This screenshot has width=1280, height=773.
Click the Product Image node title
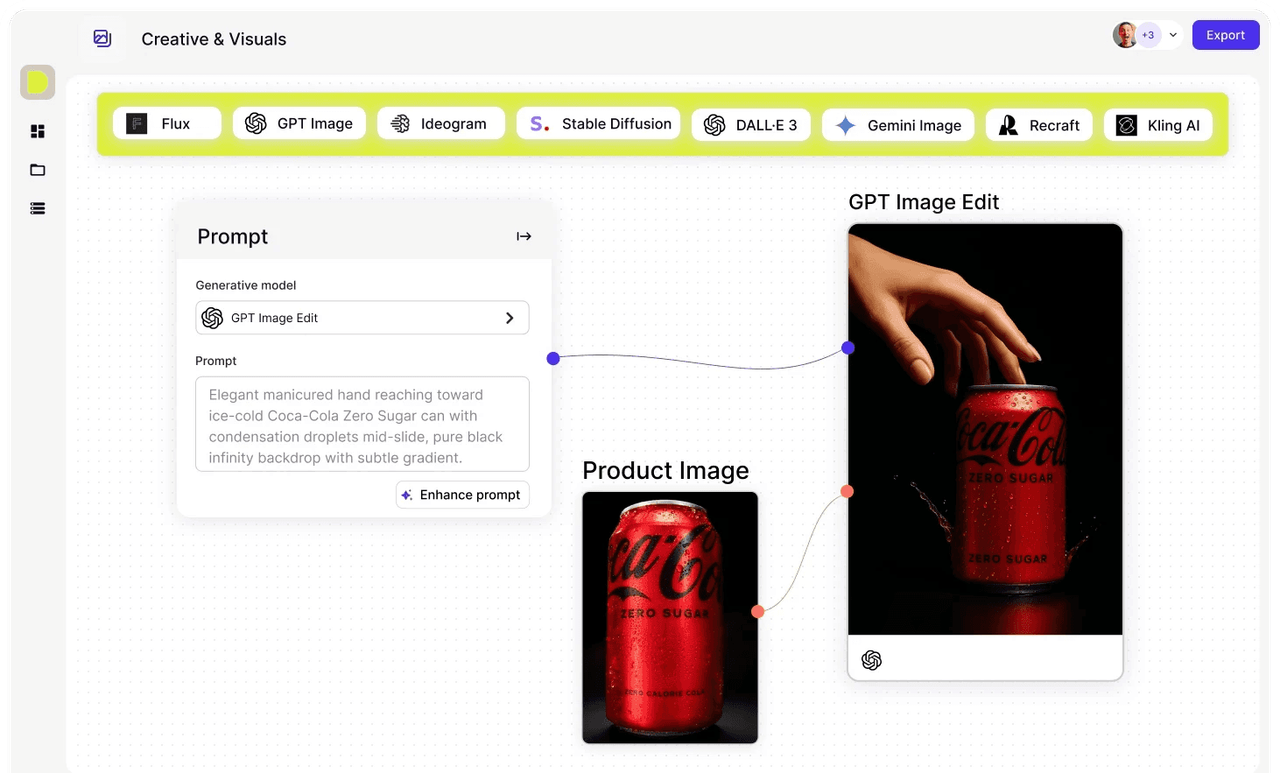pos(666,471)
